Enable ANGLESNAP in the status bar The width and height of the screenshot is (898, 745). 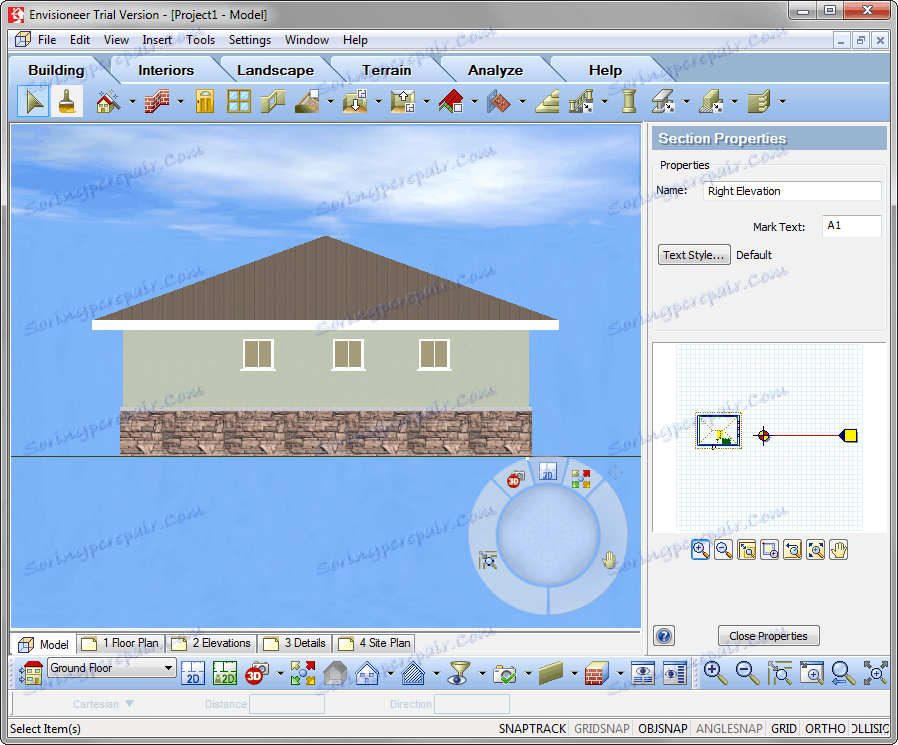point(729,729)
